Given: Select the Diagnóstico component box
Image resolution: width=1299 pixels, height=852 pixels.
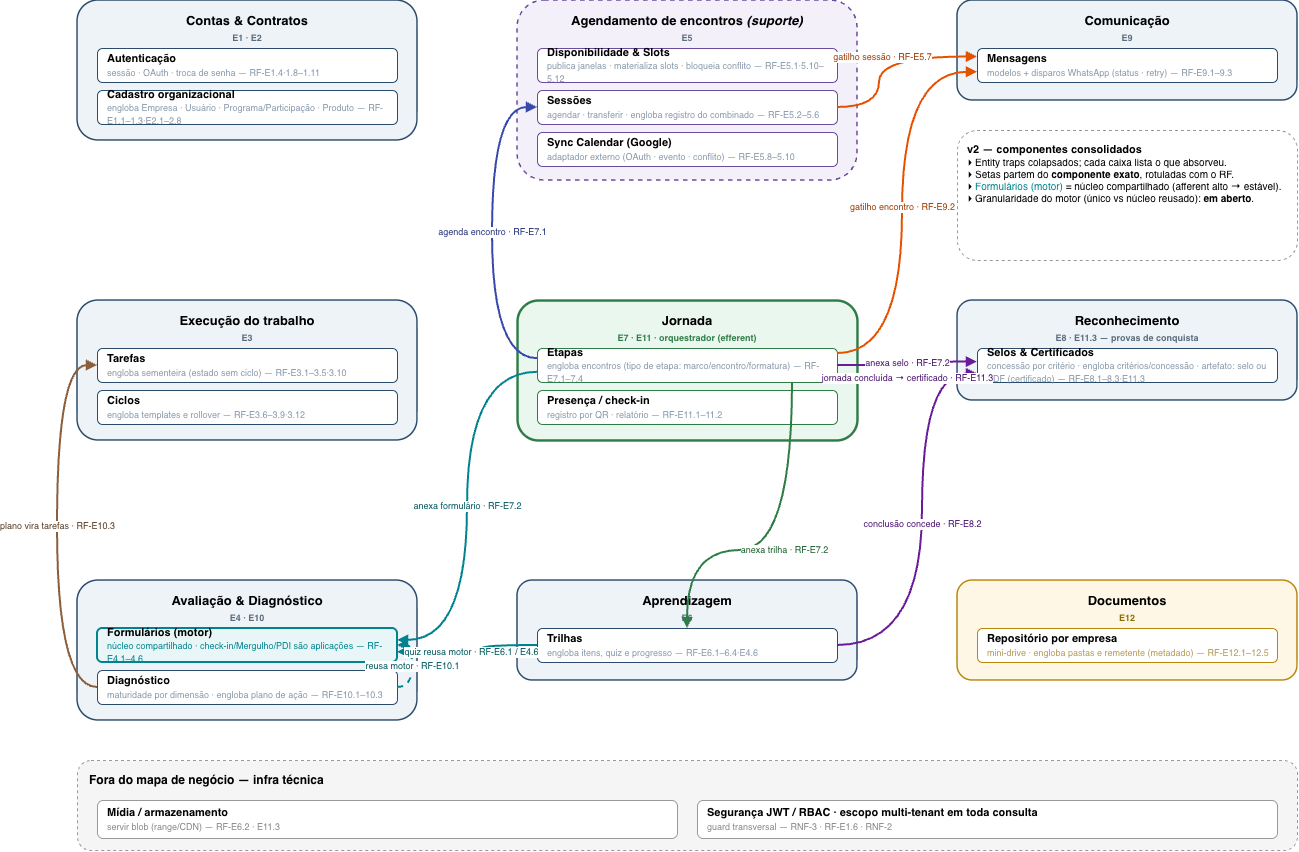Looking at the screenshot, I should coord(247,687).
